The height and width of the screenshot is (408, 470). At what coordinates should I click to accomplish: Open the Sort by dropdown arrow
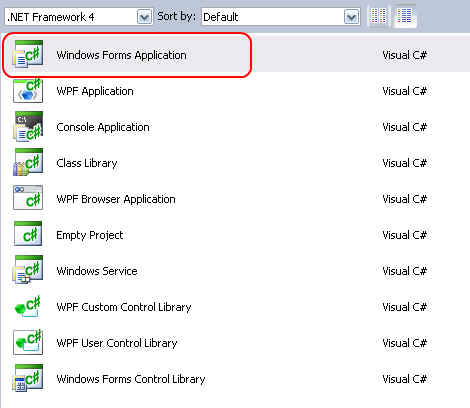[x=352, y=17]
